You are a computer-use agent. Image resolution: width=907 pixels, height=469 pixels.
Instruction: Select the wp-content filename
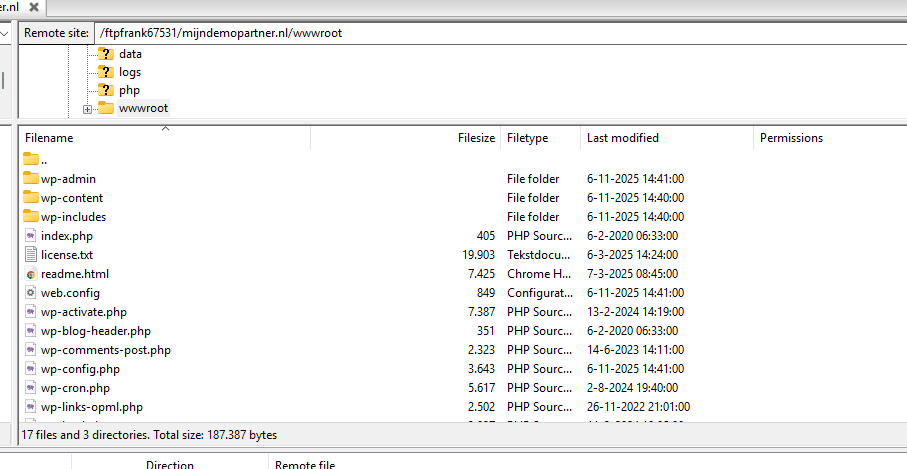72,198
